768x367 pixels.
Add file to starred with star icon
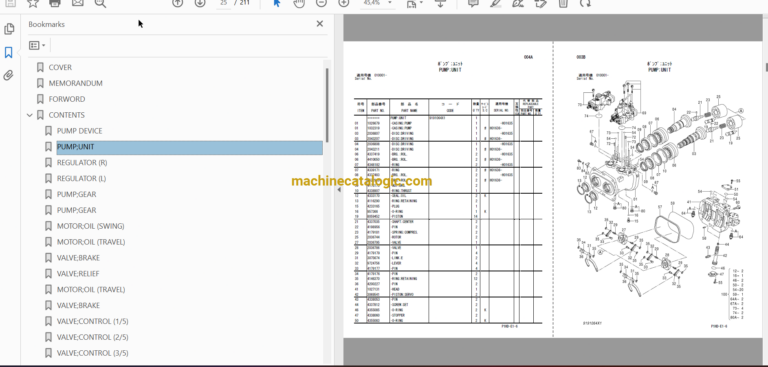[x=32, y=3]
